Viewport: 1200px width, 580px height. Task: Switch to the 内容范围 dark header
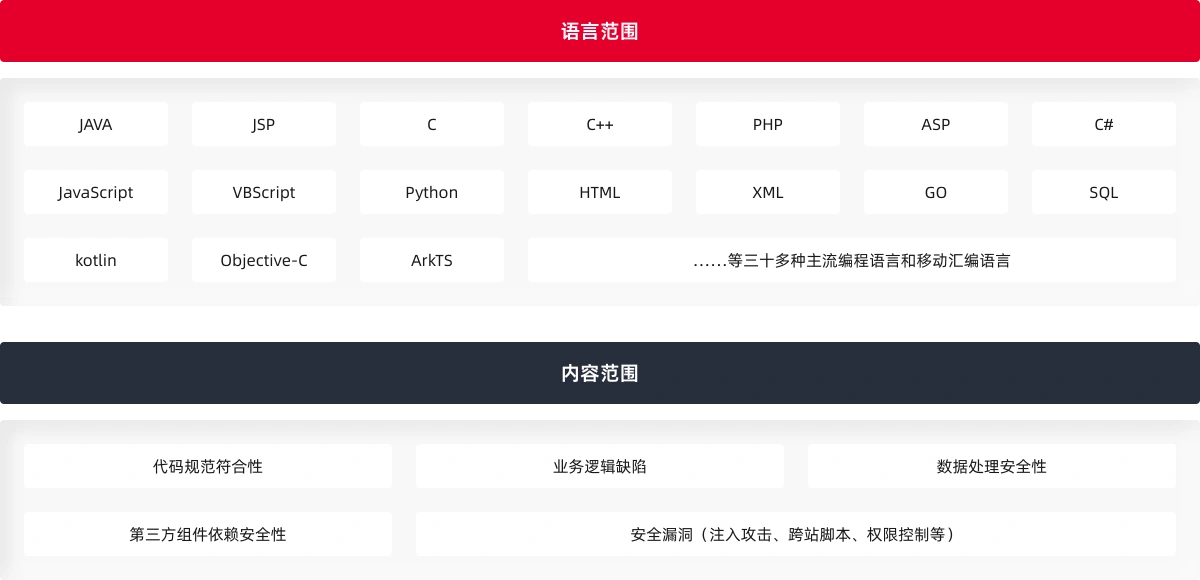600,374
